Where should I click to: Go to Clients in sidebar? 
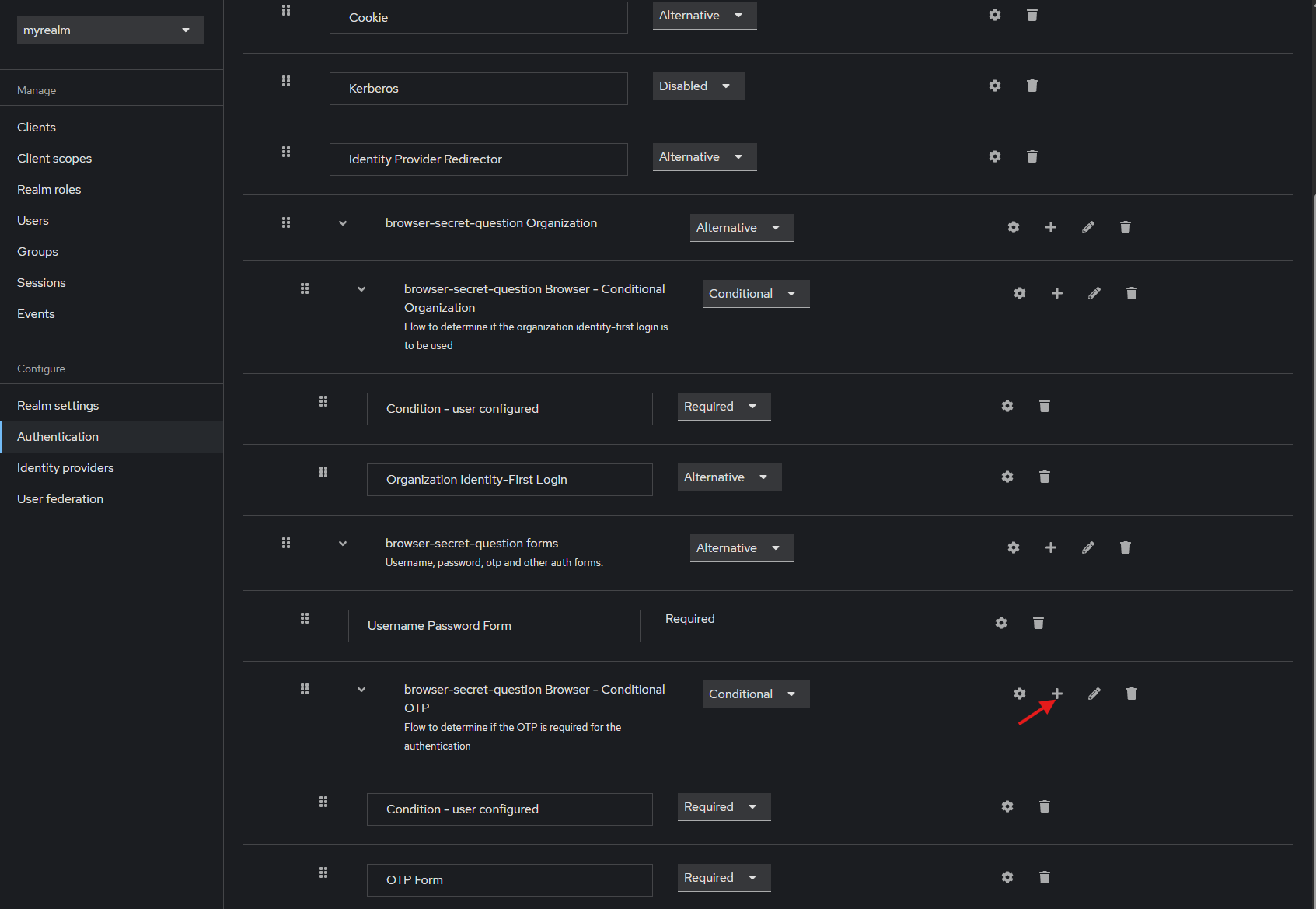[x=37, y=128]
